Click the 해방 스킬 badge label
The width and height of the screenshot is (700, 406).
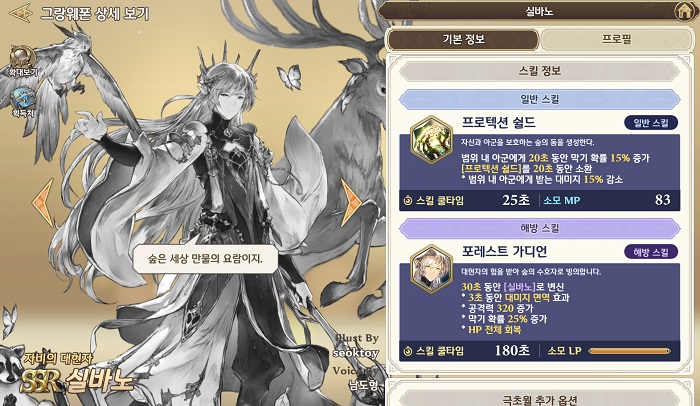[x=651, y=252]
